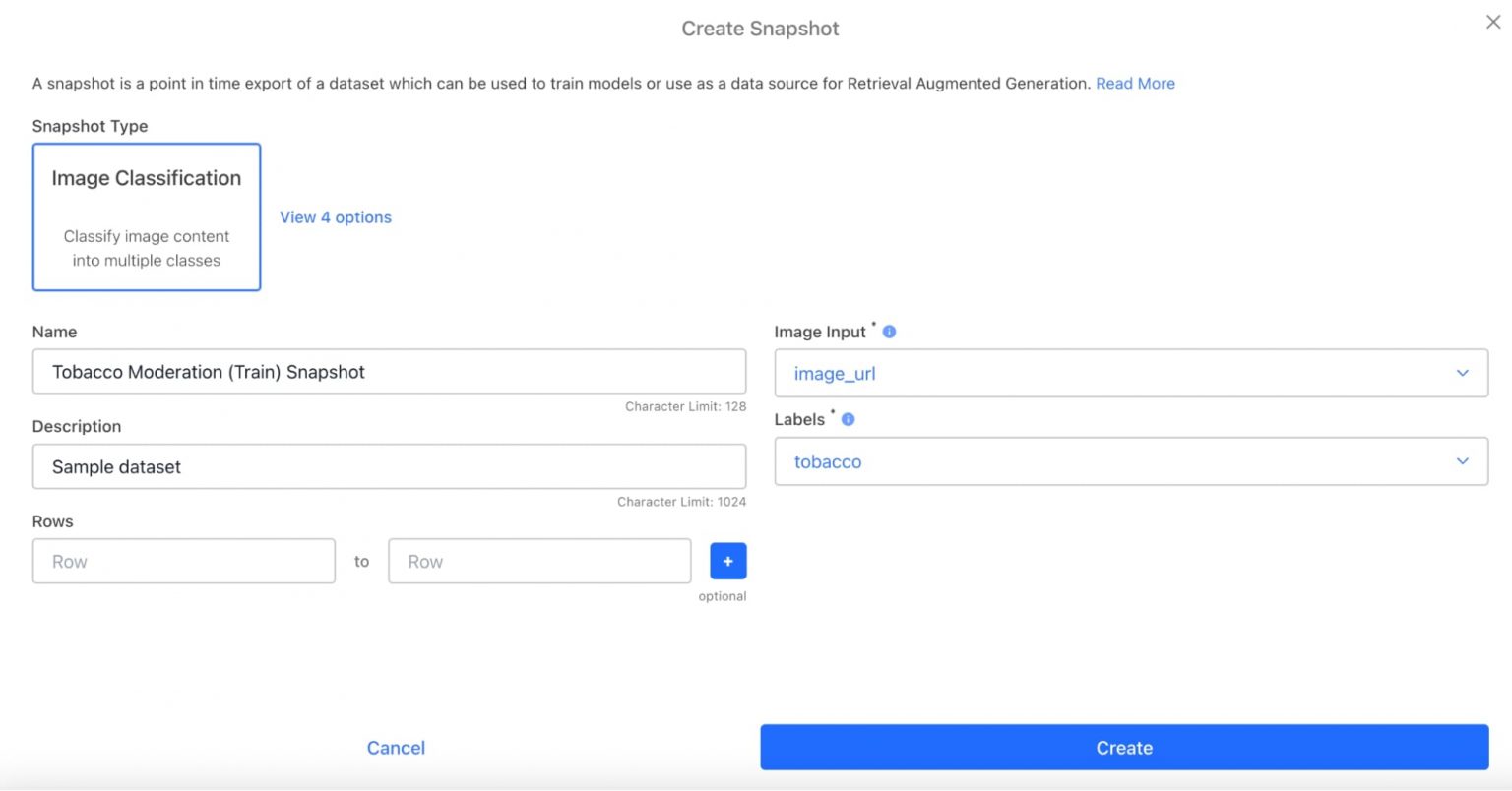Click the Create button
The width and height of the screenshot is (1512, 791).
tap(1124, 747)
